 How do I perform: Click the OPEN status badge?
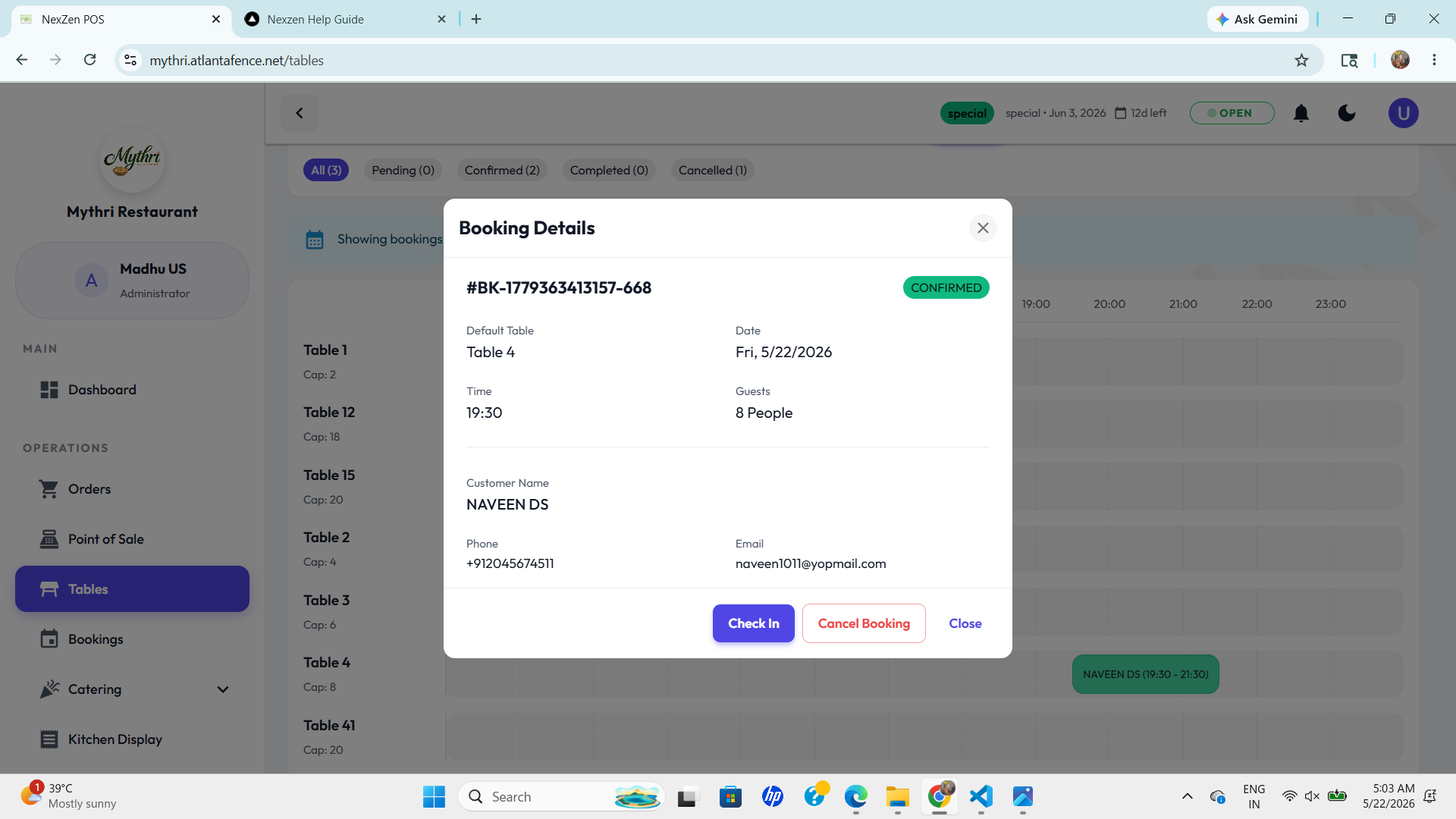pyautogui.click(x=1232, y=113)
